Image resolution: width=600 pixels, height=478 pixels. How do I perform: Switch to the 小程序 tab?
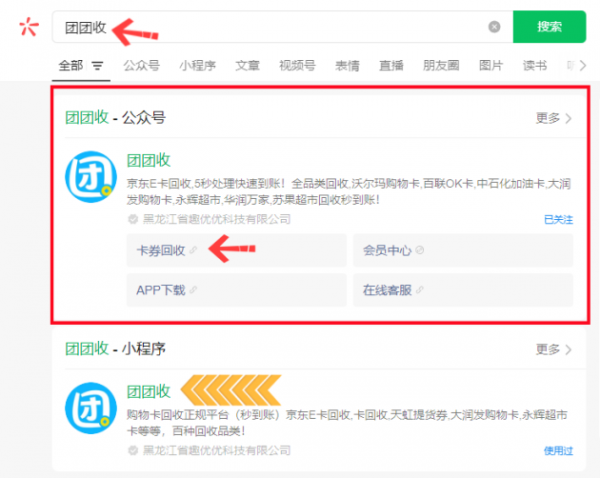pyautogui.click(x=197, y=65)
